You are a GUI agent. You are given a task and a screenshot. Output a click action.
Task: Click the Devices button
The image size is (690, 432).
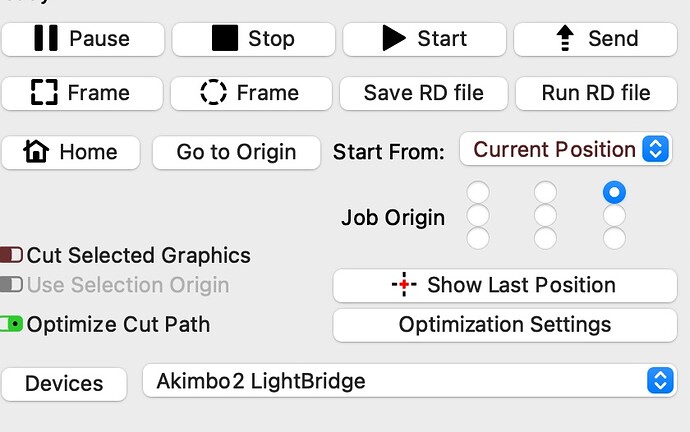[64, 384]
